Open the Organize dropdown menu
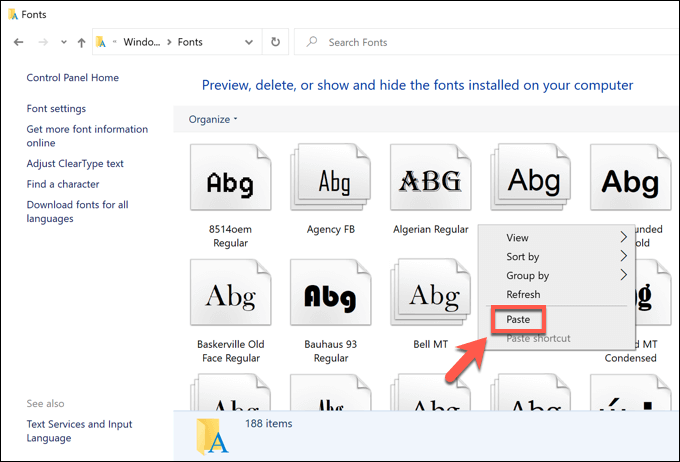Screen dimensions: 680x462 213,120
